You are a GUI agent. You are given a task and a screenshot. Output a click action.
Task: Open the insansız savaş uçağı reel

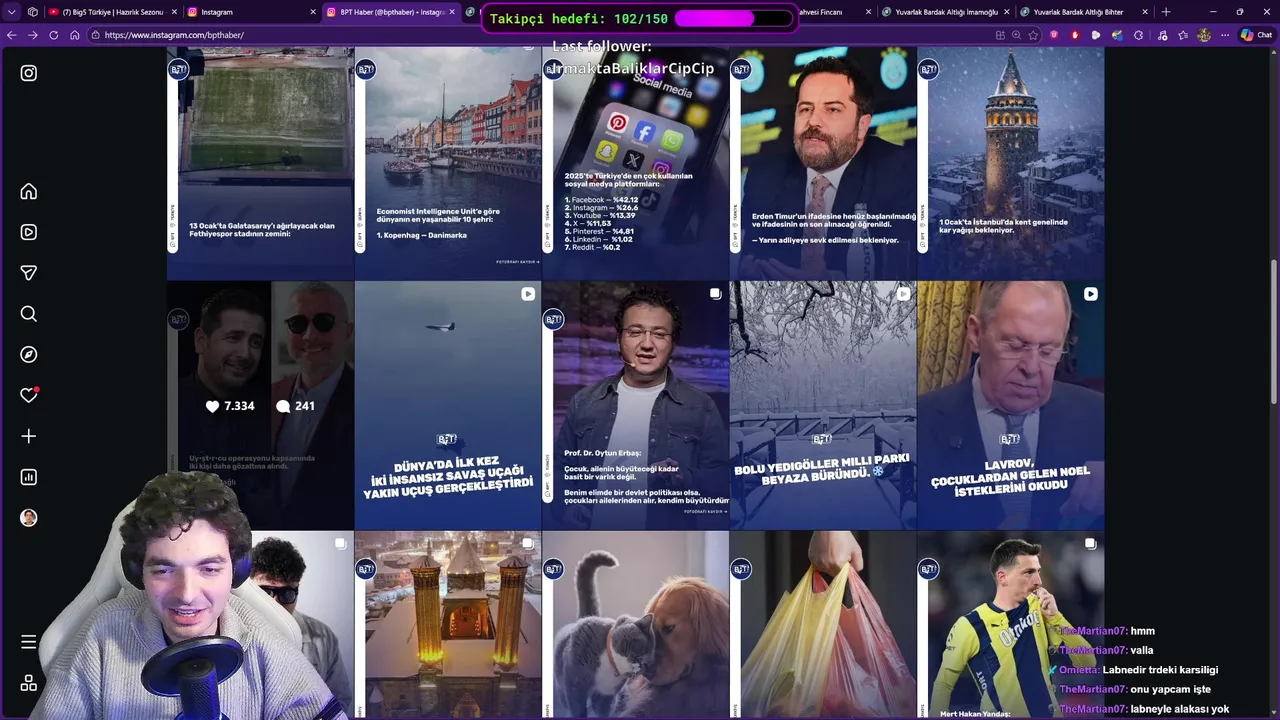pyautogui.click(x=448, y=405)
